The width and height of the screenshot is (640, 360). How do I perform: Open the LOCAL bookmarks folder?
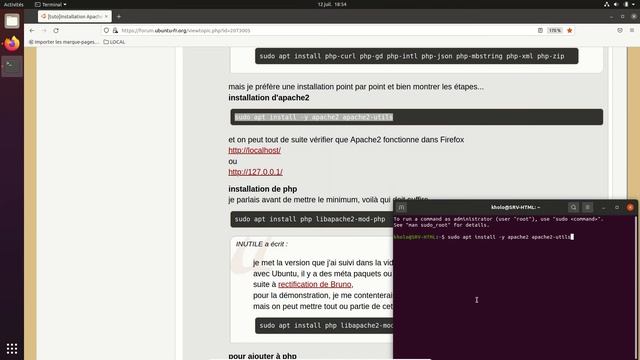[114, 42]
